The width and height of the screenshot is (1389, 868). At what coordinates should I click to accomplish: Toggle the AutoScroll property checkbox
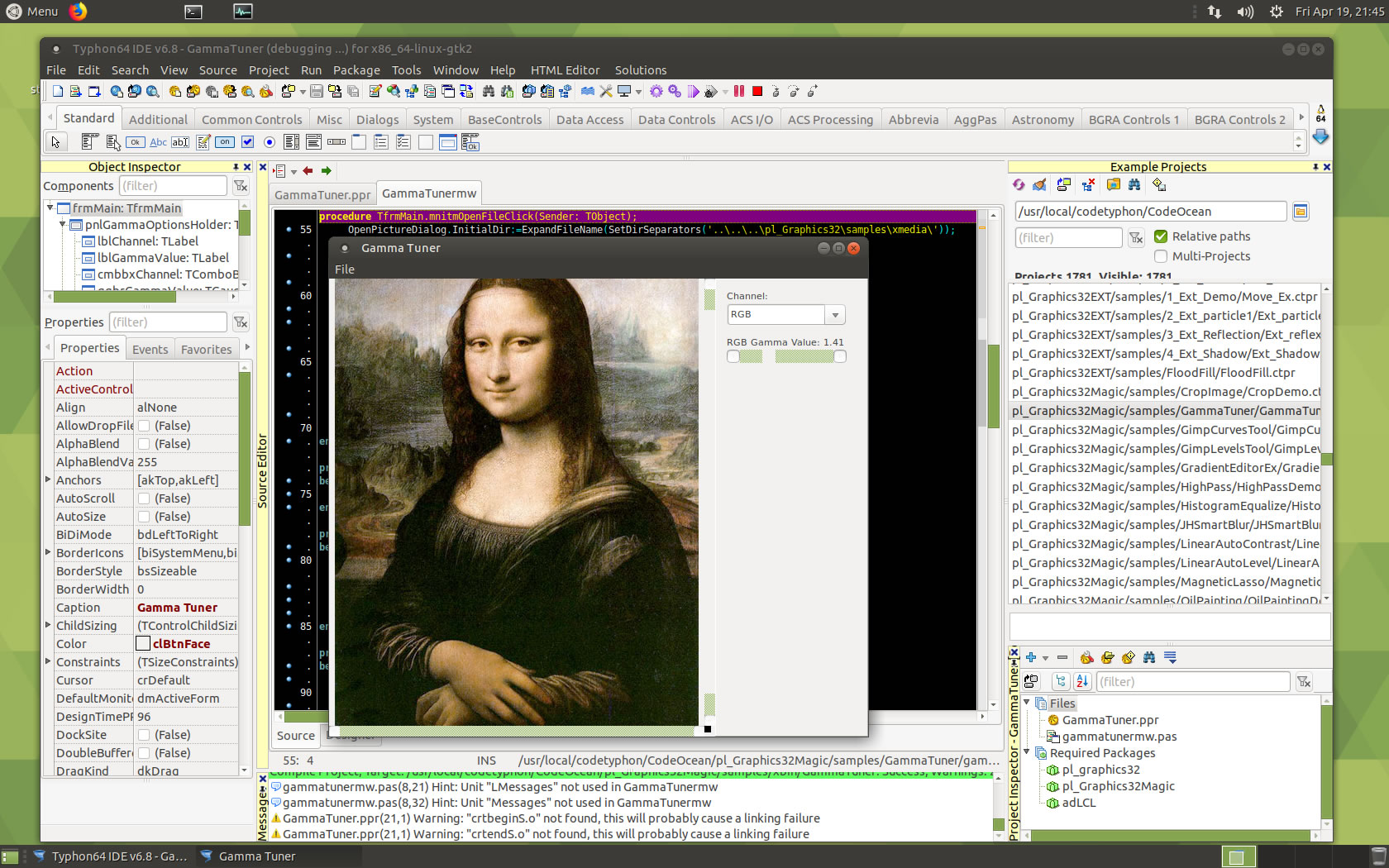click(x=144, y=498)
